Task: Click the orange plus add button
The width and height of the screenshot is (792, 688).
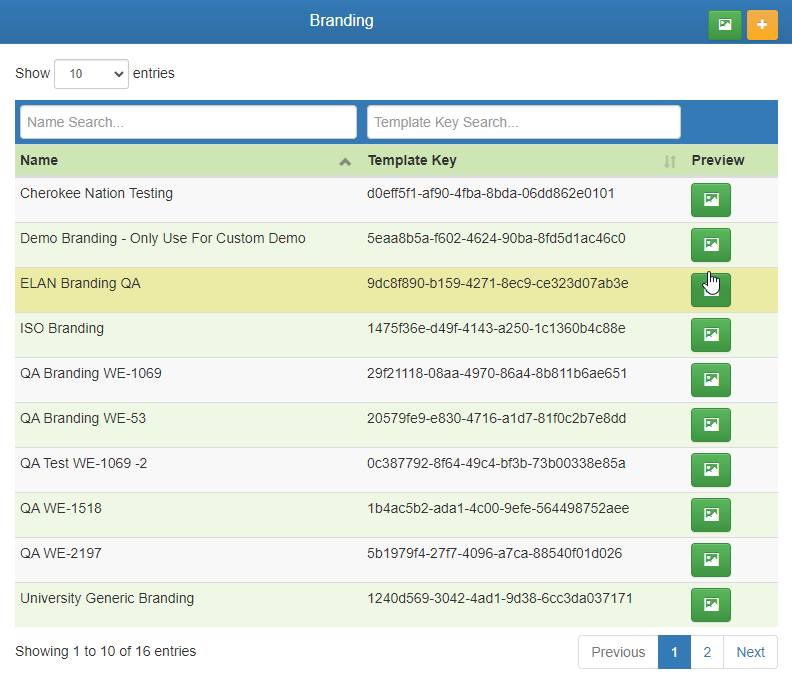Action: coord(762,24)
